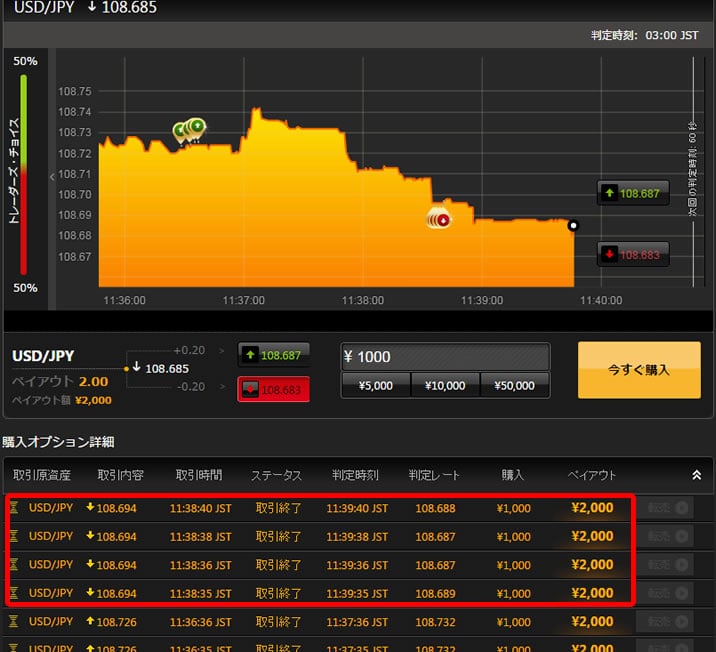Click the 取引内容 column header
This screenshot has width=716, height=652.
pyautogui.click(x=121, y=475)
